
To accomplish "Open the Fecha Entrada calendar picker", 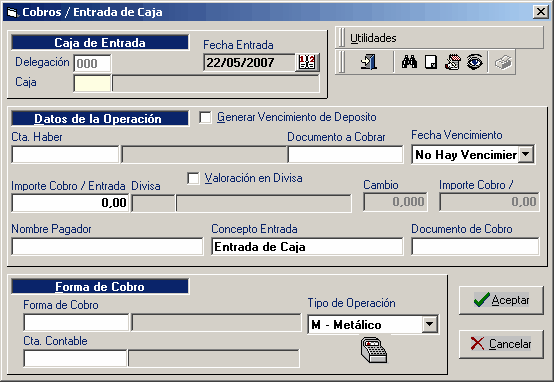I will 307,63.
